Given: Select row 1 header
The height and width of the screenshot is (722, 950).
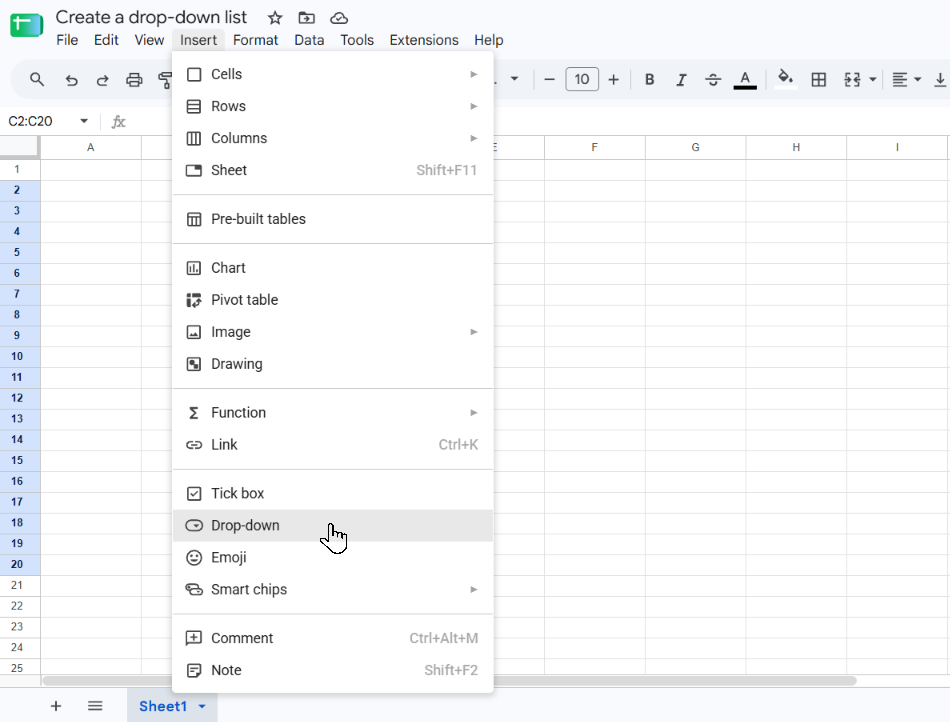Looking at the screenshot, I should tap(20, 170).
